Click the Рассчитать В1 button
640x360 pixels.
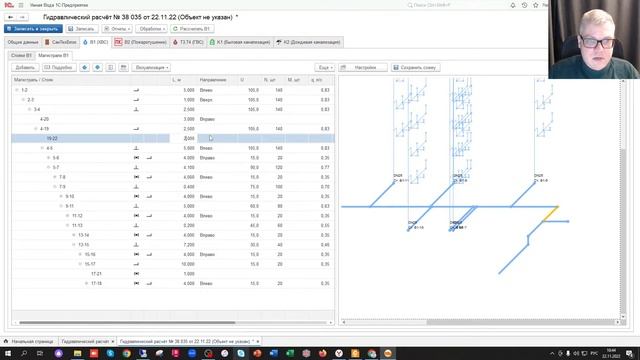tap(191, 29)
